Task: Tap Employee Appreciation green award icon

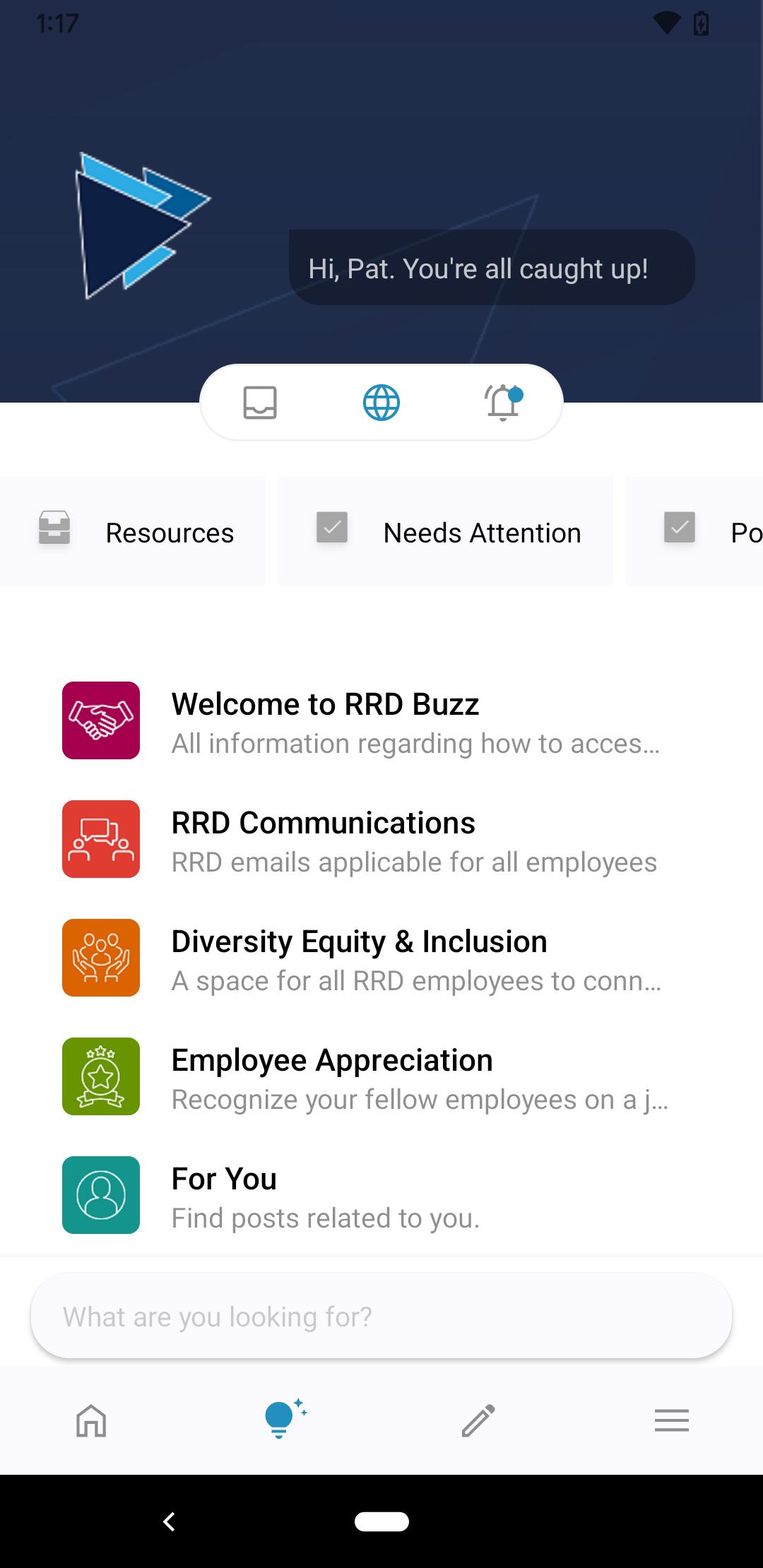Action: click(101, 1076)
